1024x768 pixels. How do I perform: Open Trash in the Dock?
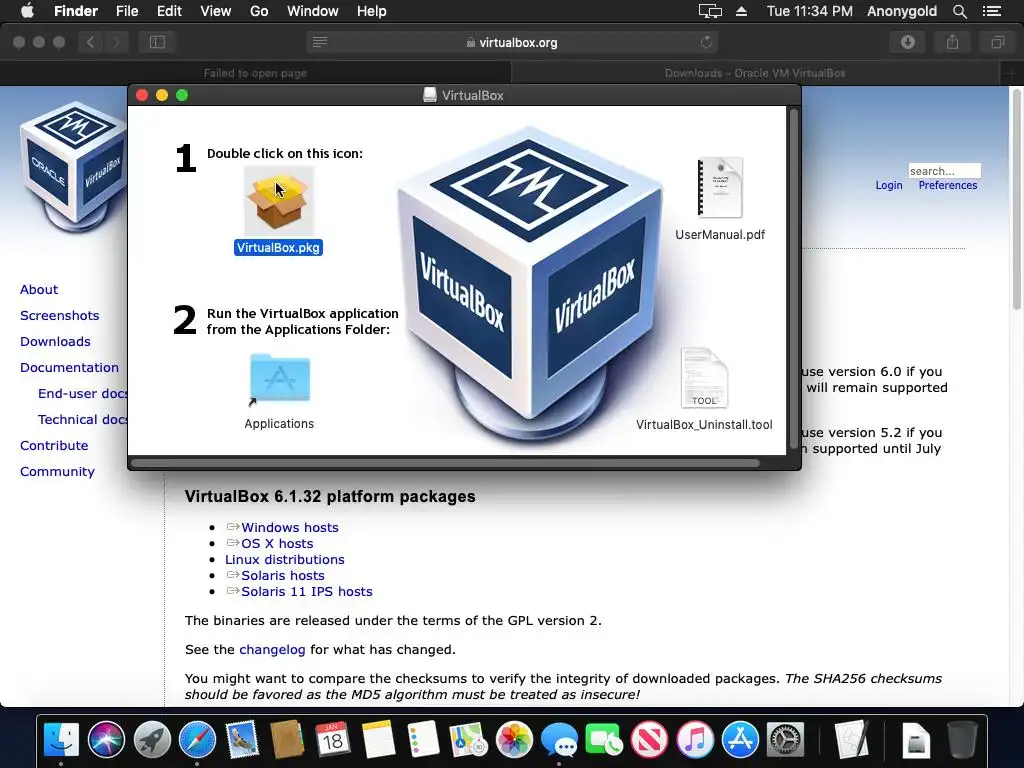962,739
